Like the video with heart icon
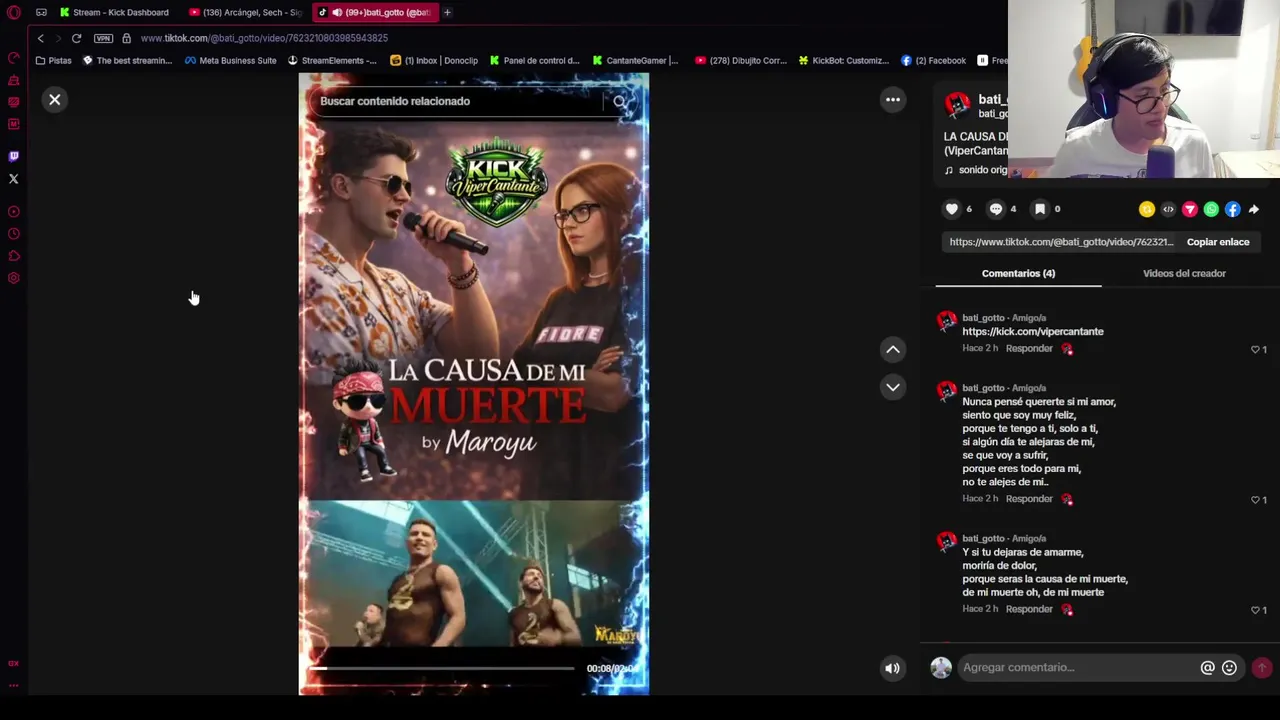 [x=952, y=209]
